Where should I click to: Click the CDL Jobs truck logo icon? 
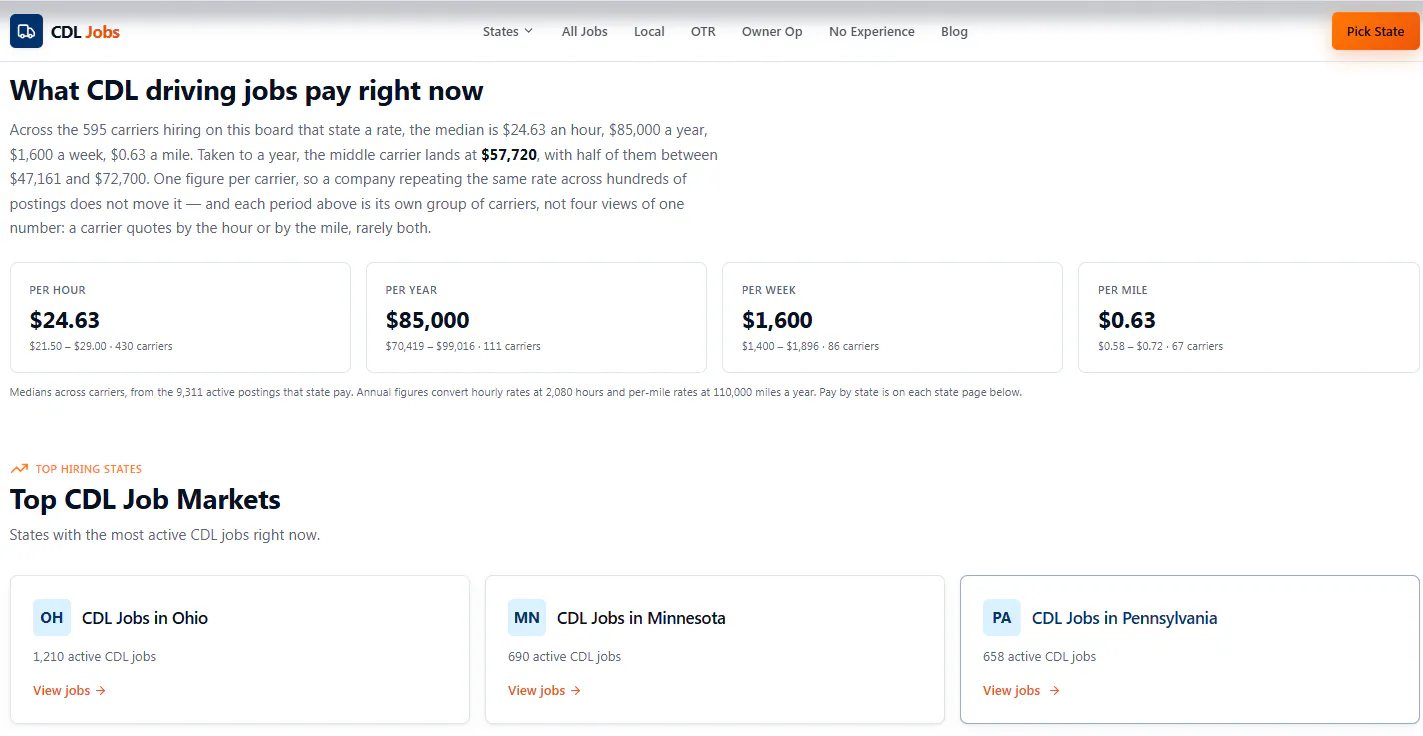26,31
